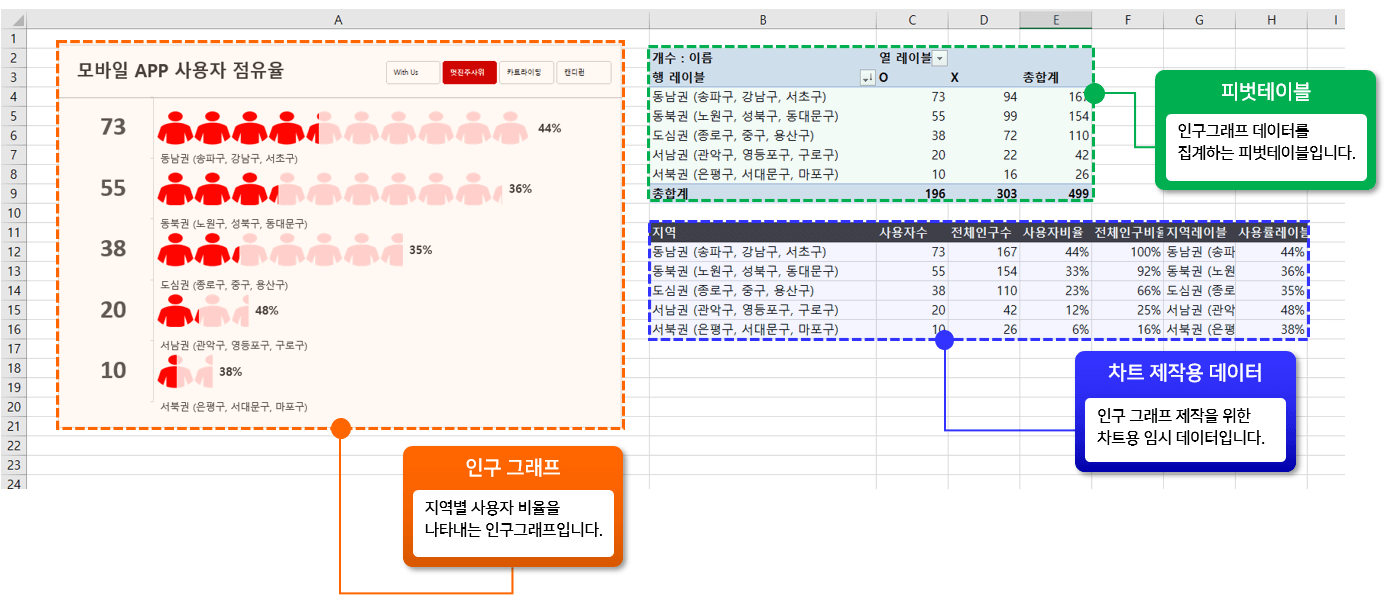Click the '개수 : 이름' pivot cell
Viewport: 1392px width, 603px height.
[x=682, y=59]
